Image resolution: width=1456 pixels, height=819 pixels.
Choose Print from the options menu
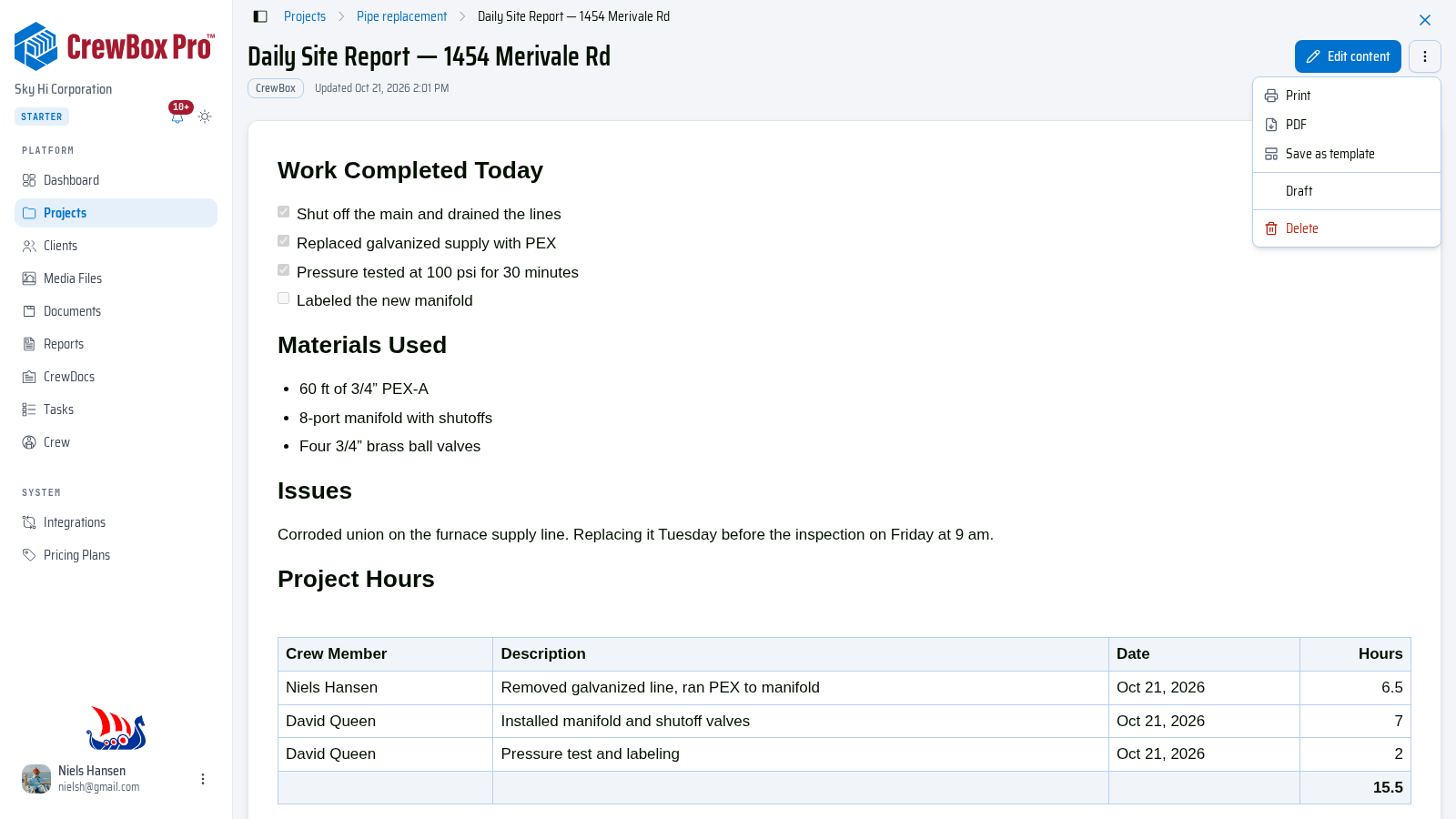click(1347, 96)
